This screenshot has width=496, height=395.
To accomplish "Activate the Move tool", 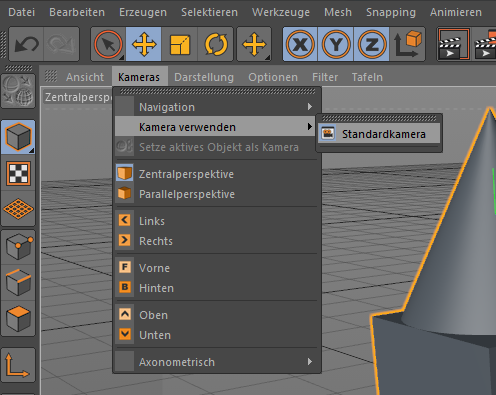I will [x=144, y=44].
